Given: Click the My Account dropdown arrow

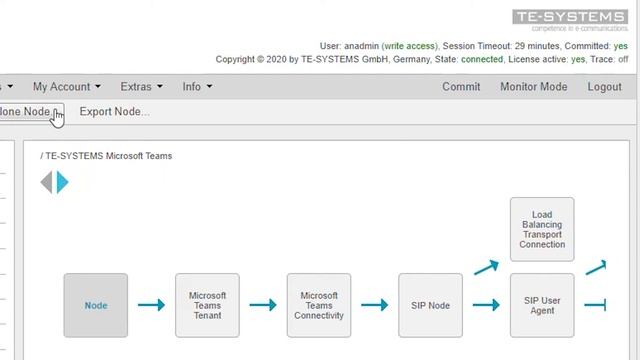Looking at the screenshot, I should tap(98, 87).
